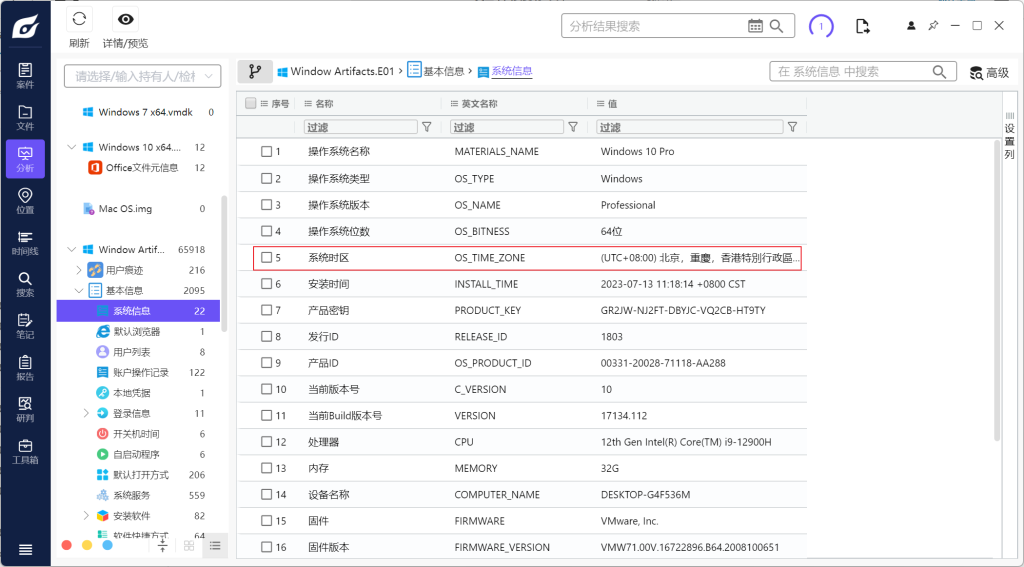Click 基本信息 in the breadcrumb
This screenshot has height=567, width=1024.
click(x=443, y=71)
